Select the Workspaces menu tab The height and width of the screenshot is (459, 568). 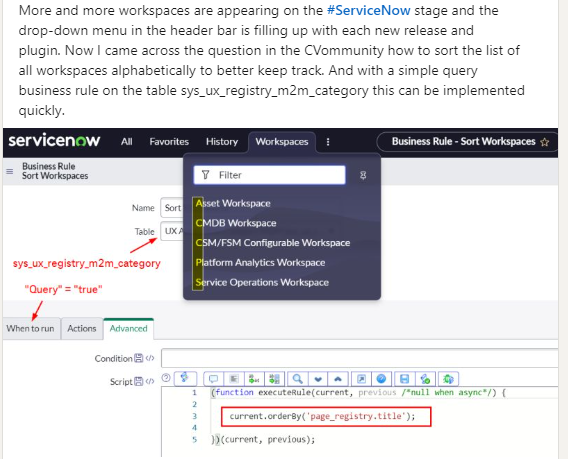[282, 142]
